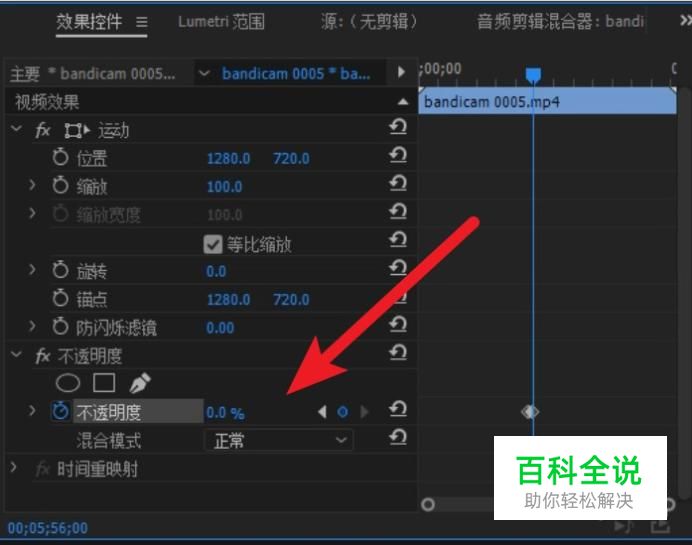Image resolution: width=692 pixels, height=545 pixels.
Task: Select the opacity keyframe diamond in timeline
Action: pyautogui.click(x=530, y=412)
